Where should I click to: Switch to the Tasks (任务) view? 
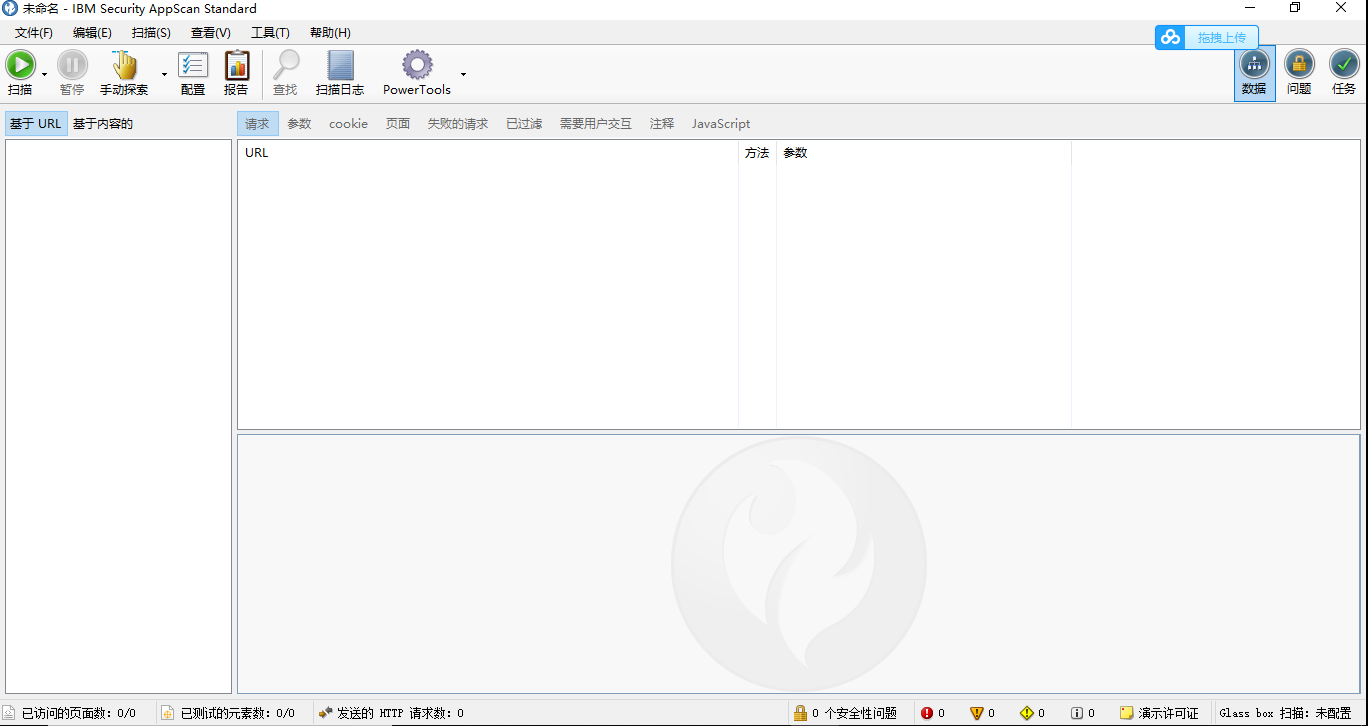1344,73
